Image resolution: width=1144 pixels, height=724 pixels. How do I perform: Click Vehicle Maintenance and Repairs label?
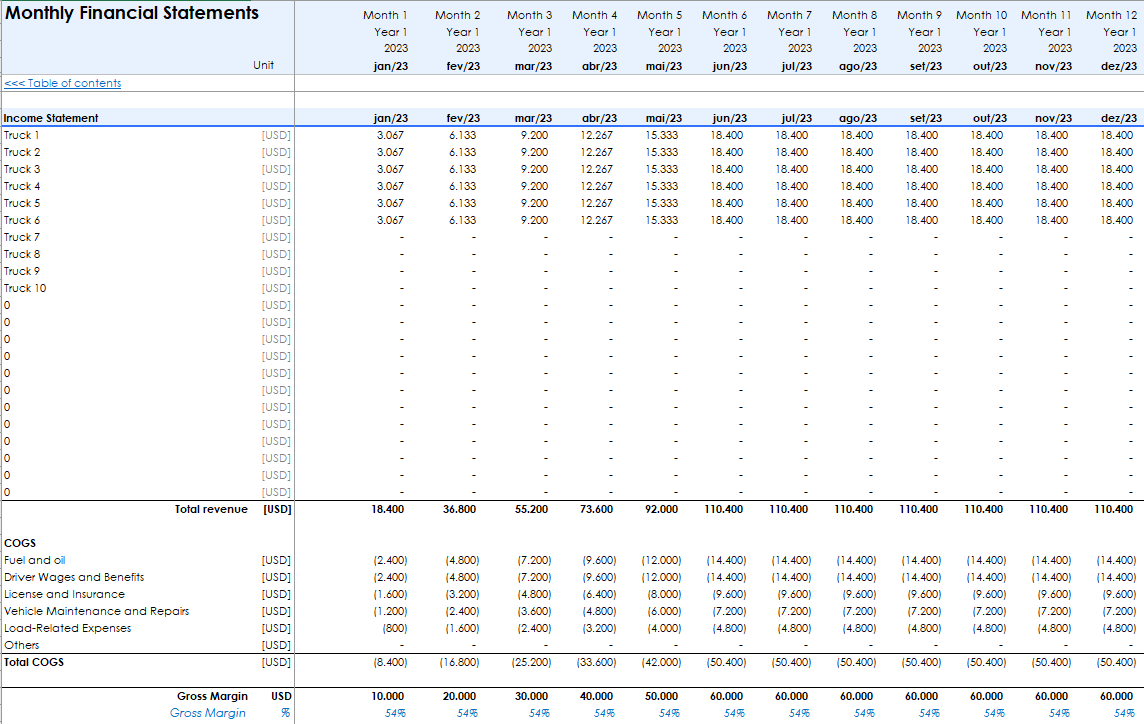[x=96, y=611]
